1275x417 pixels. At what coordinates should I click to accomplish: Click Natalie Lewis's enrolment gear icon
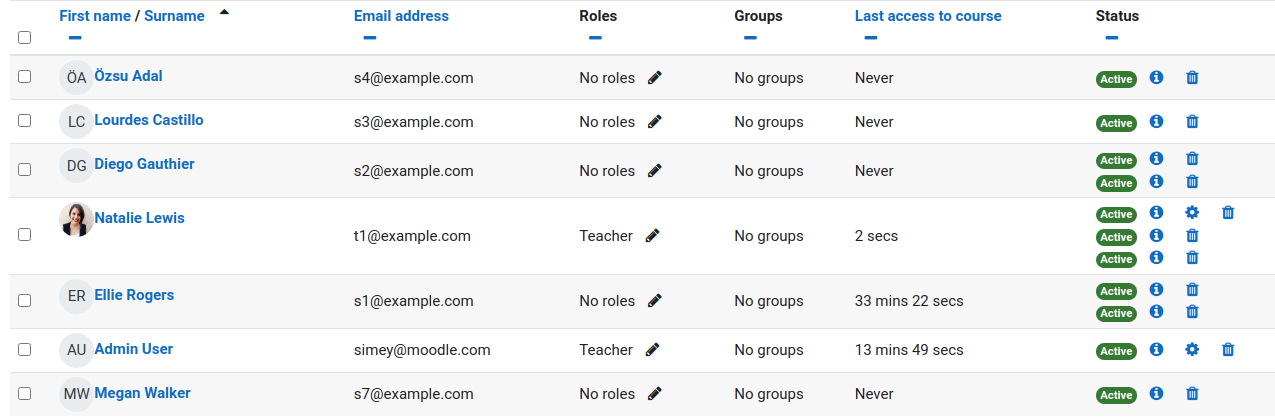click(1191, 212)
